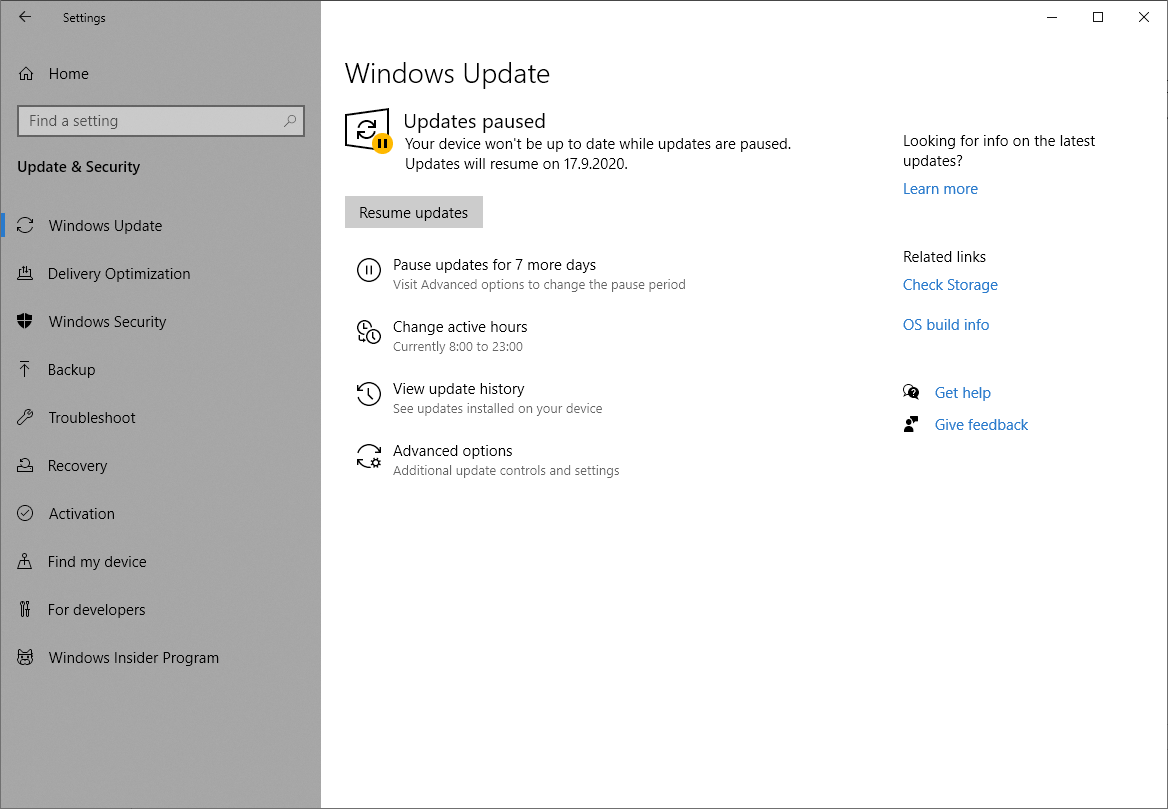Click the Troubleshoot wrench icon
The height and width of the screenshot is (809, 1168).
click(25, 417)
